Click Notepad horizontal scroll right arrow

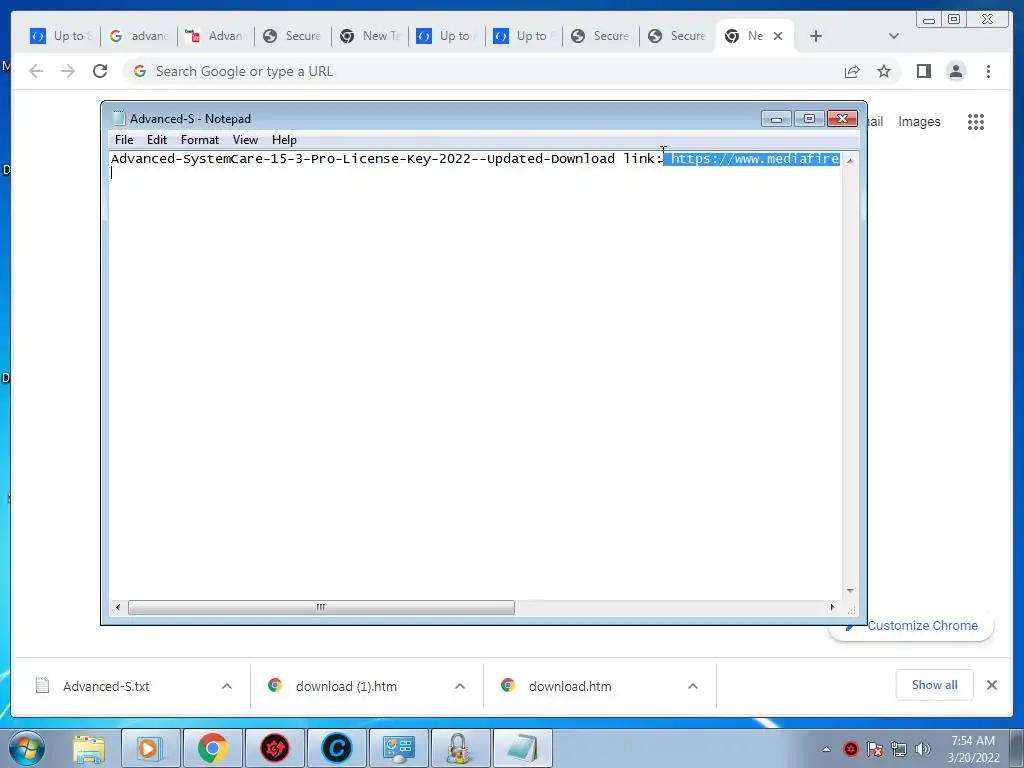click(832, 607)
